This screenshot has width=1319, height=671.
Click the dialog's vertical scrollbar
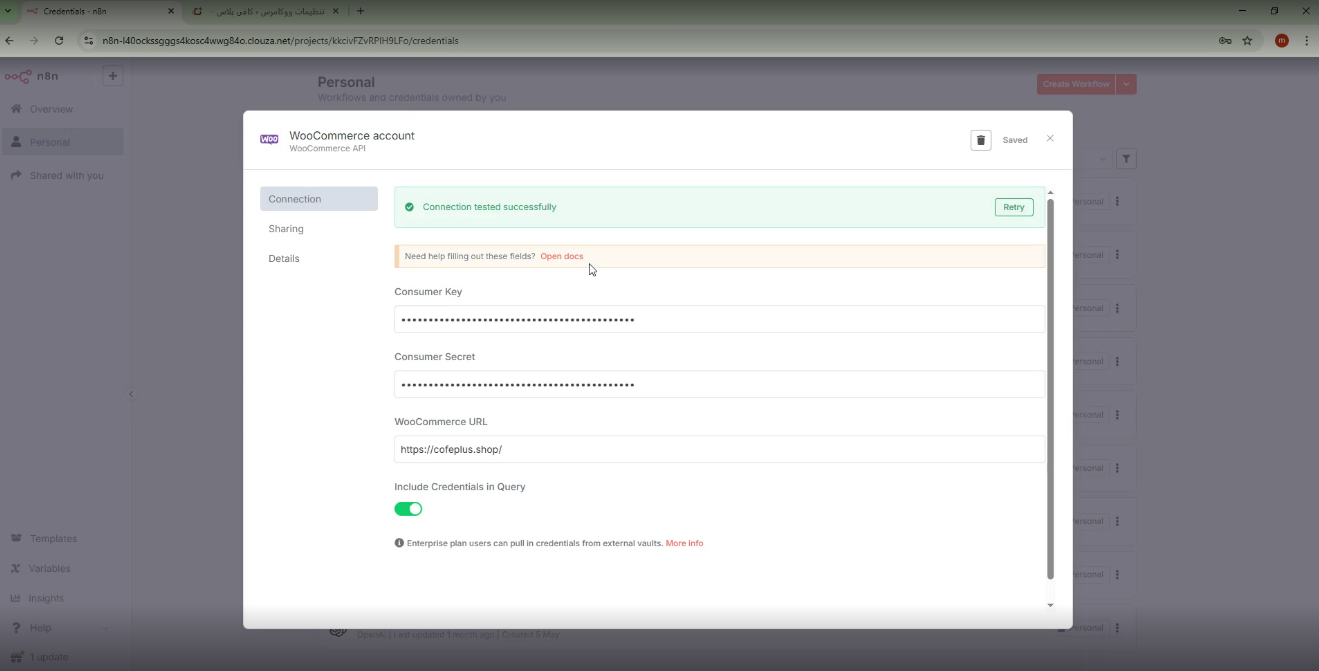1050,390
